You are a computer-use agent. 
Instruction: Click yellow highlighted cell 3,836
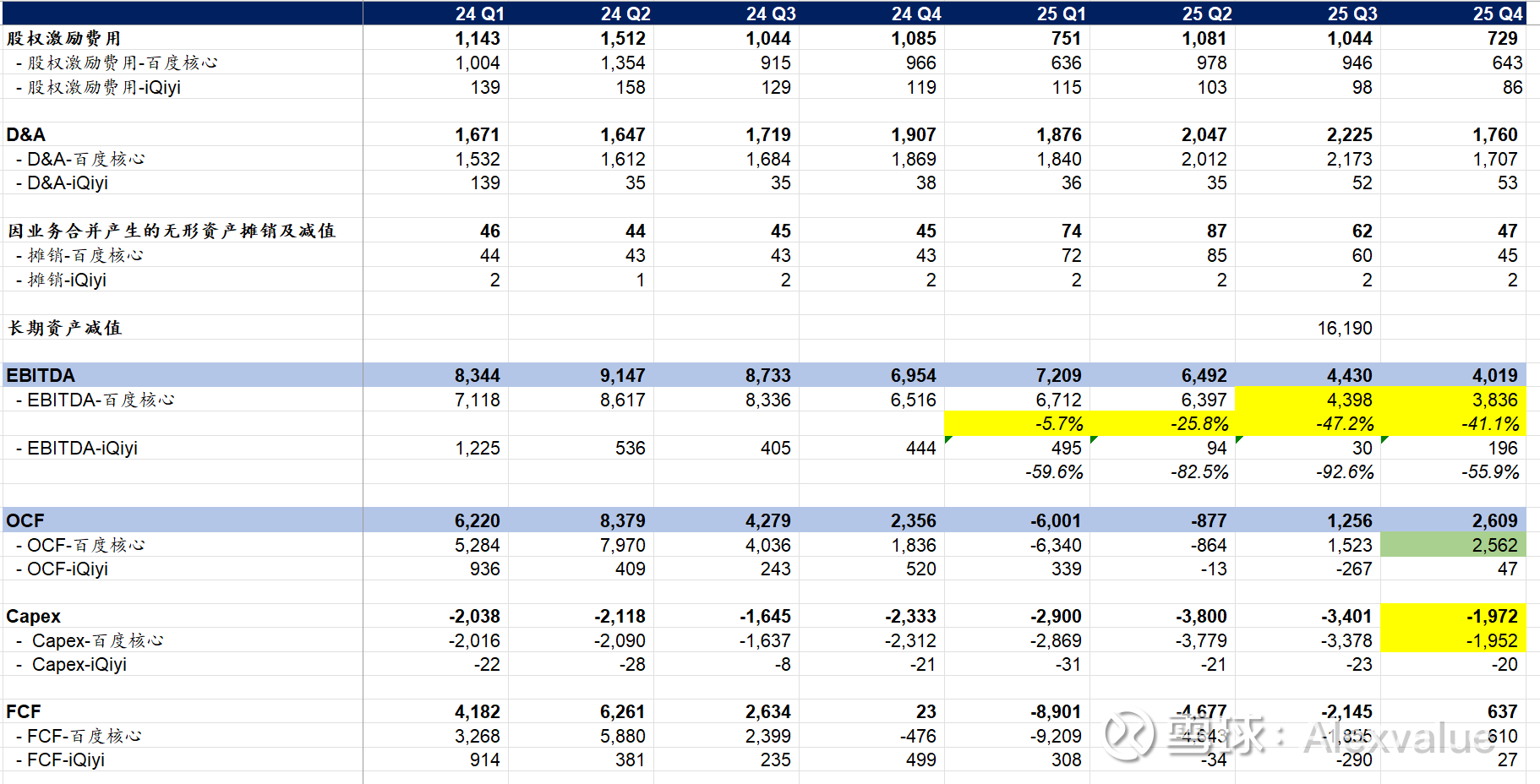(x=1494, y=400)
